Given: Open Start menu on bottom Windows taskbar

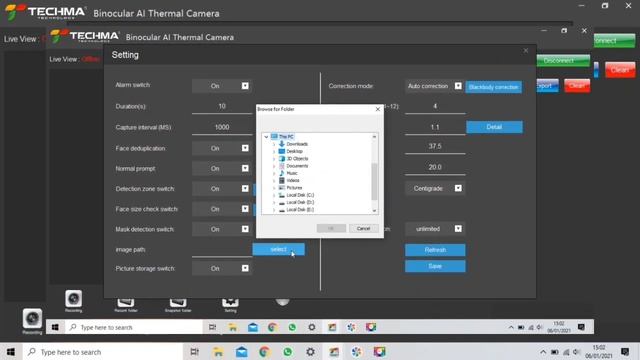Looking at the screenshot, I should [11, 352].
